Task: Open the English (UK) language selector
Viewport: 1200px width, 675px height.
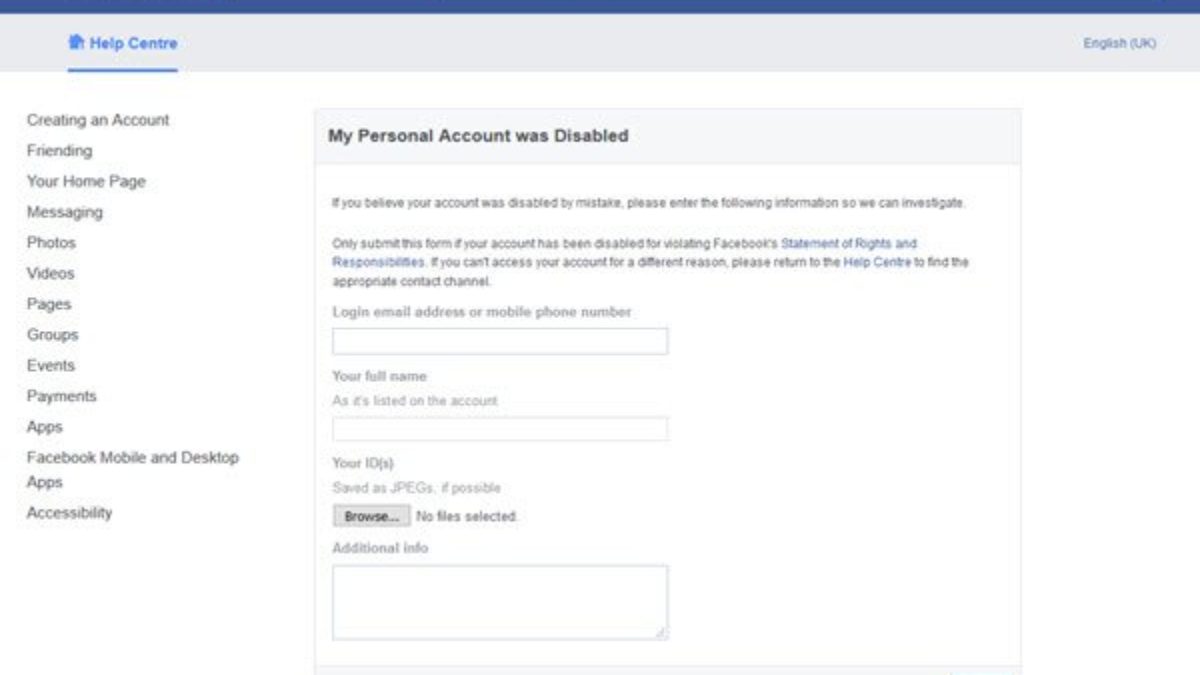Action: tap(1119, 44)
